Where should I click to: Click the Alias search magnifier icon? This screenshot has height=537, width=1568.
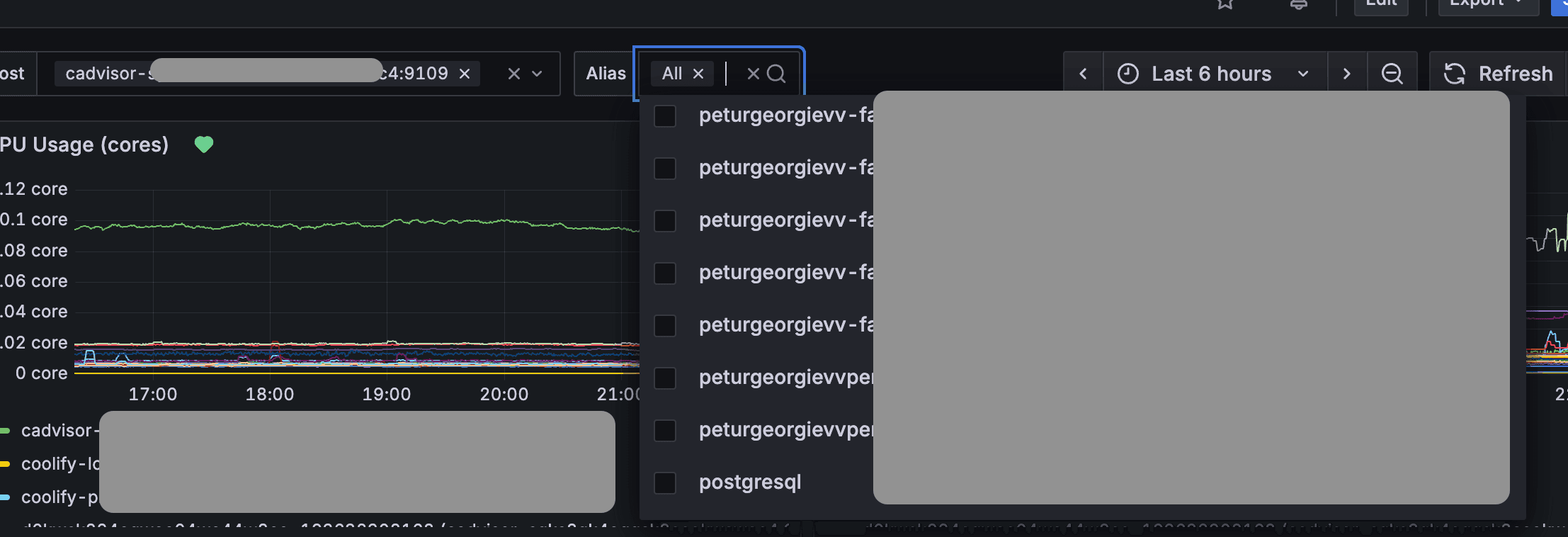tap(777, 74)
